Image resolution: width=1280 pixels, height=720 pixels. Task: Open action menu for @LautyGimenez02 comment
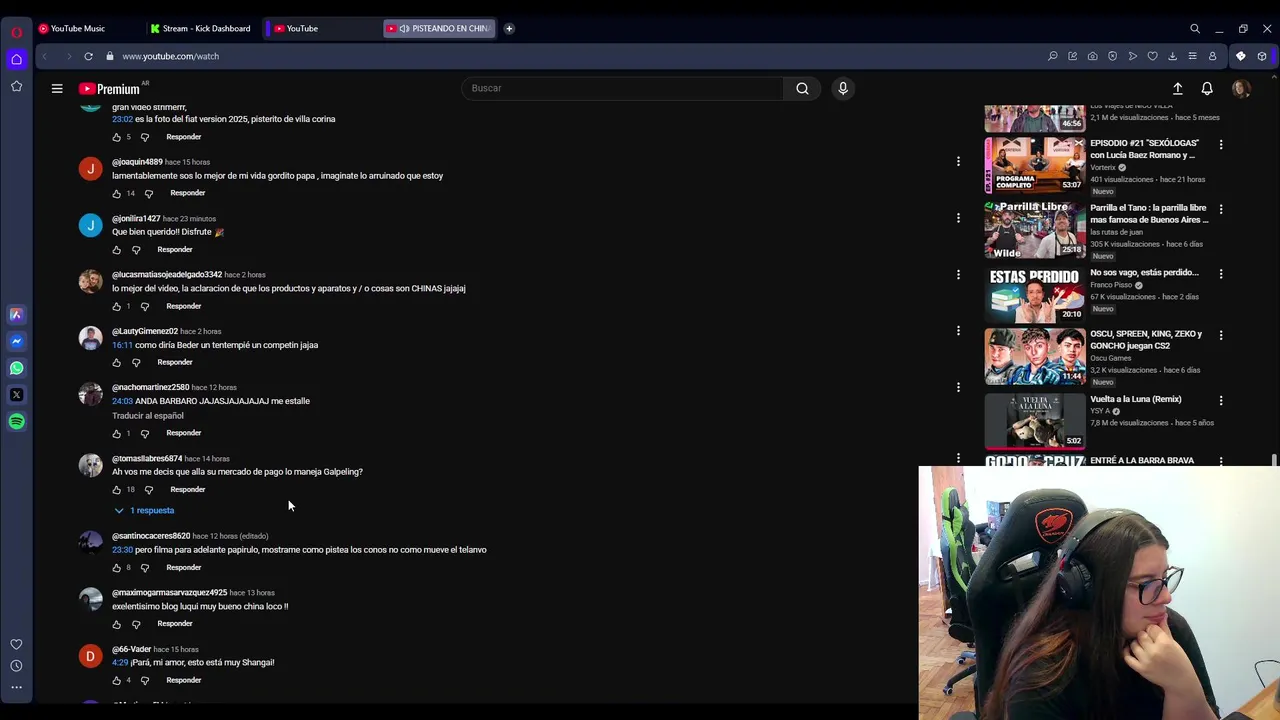958,330
